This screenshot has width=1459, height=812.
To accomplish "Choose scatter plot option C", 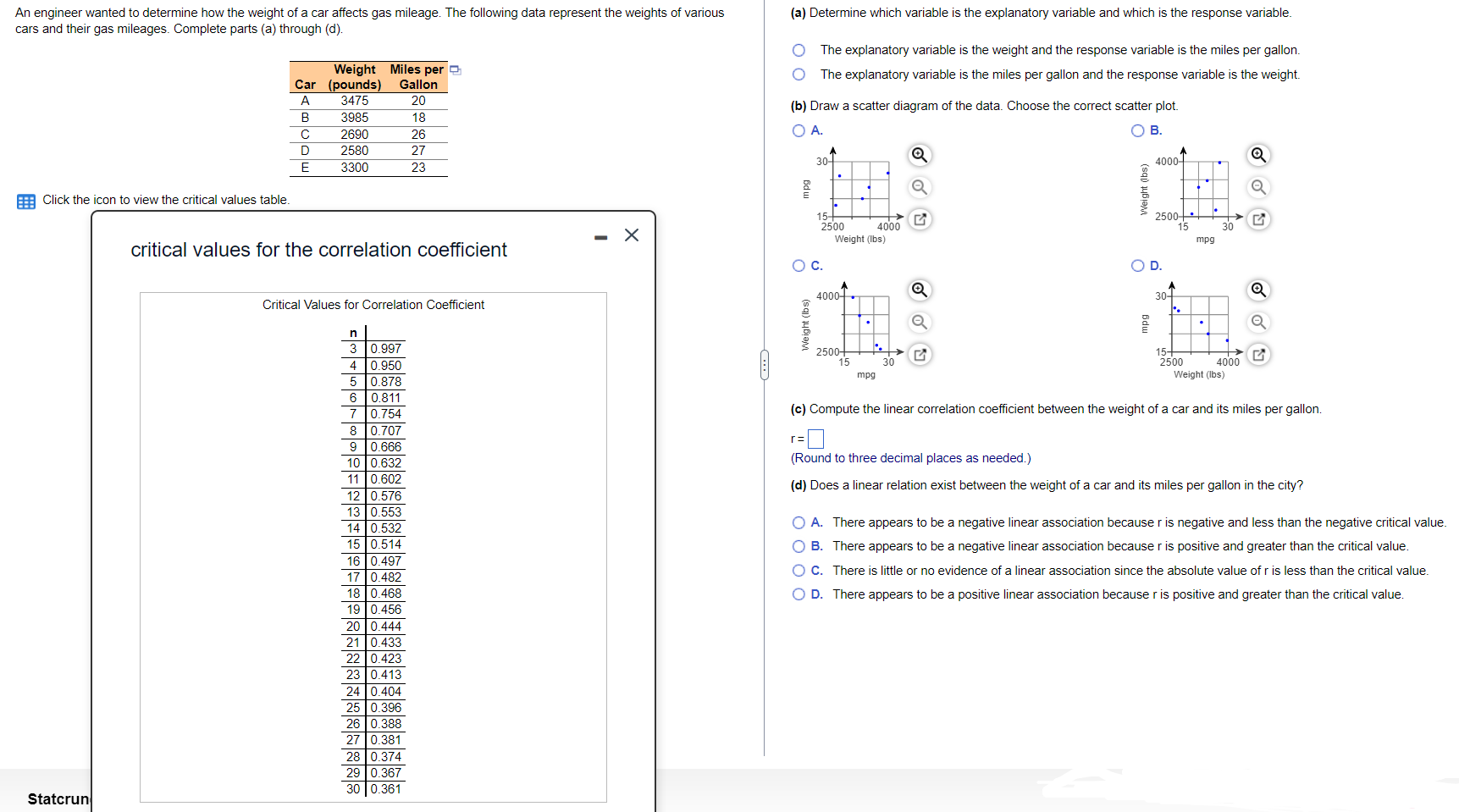I will (799, 266).
